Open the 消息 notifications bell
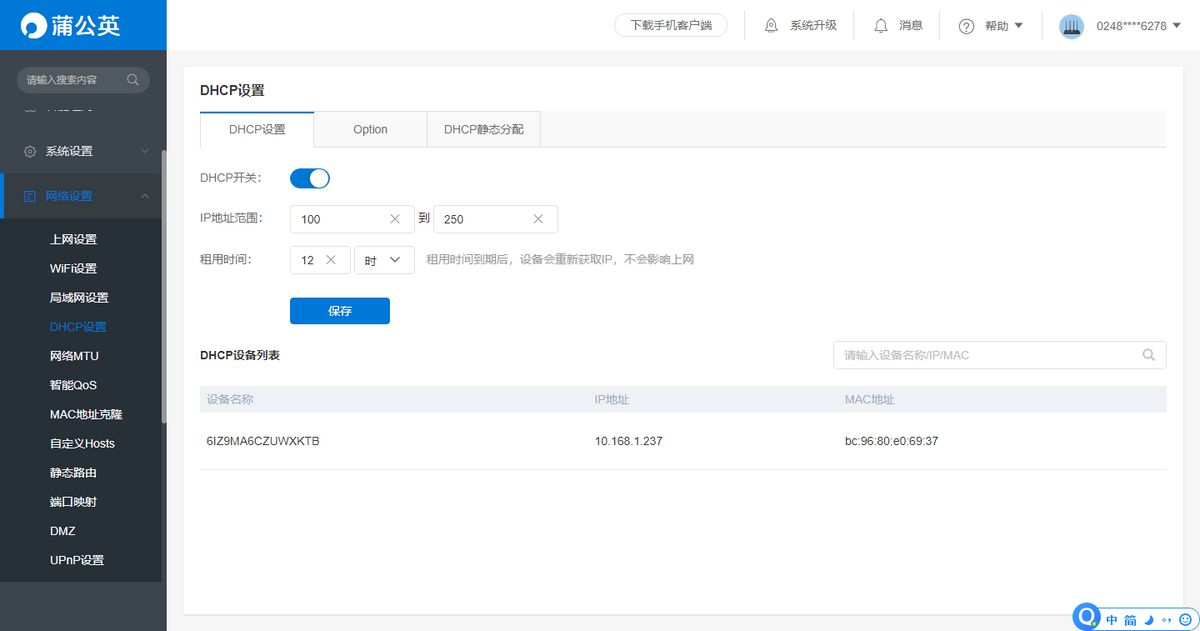 click(x=881, y=26)
